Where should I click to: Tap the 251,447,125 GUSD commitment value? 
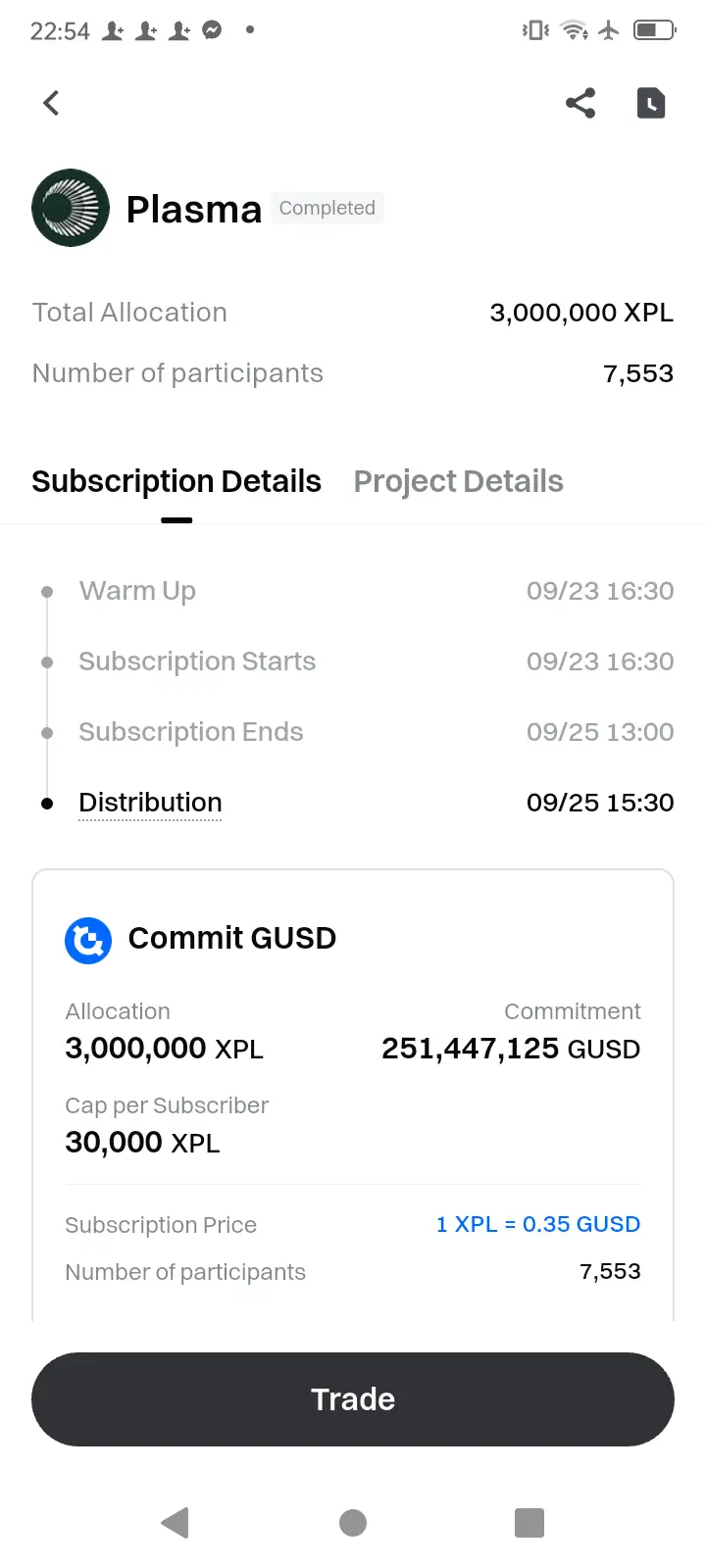511,1049
